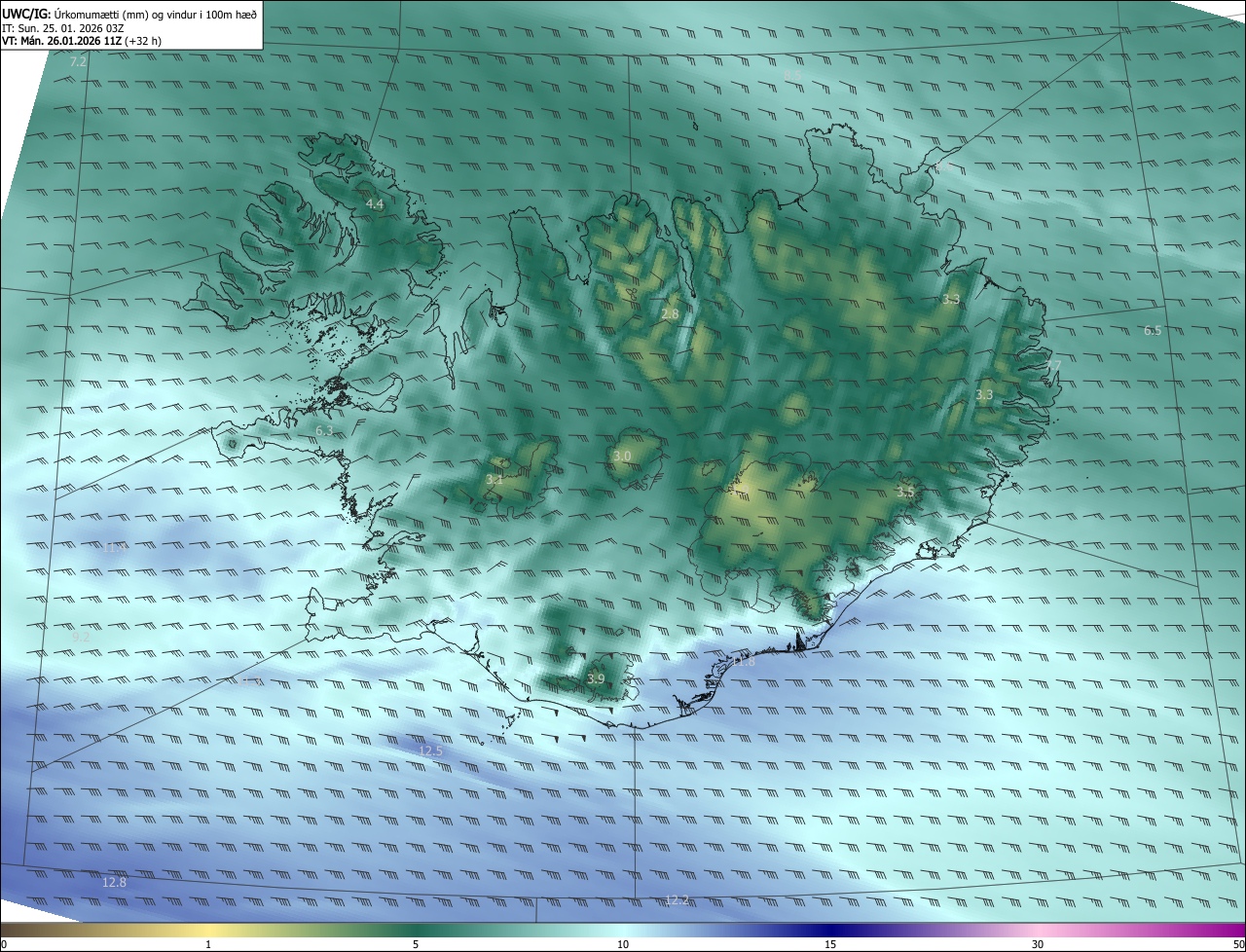The image size is (1246, 952).
Task: Click the VT: Mán. 26.01.2026 11Z line
Action: click(62, 42)
